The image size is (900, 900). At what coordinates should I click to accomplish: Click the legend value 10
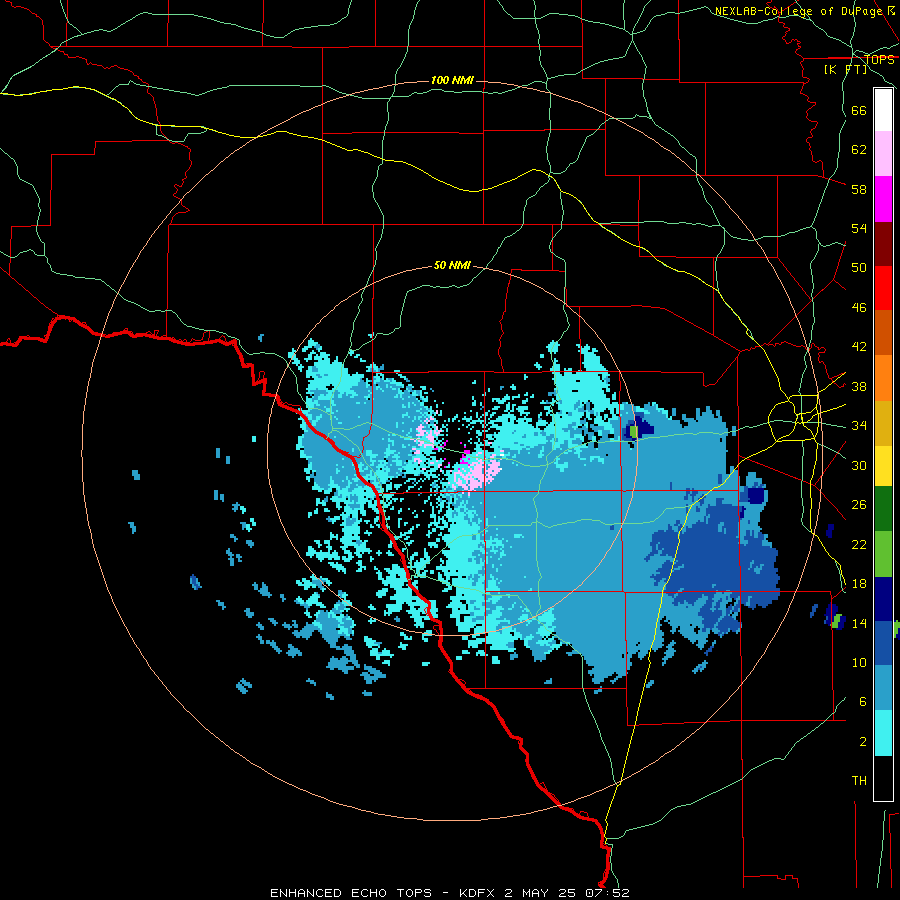click(x=859, y=662)
